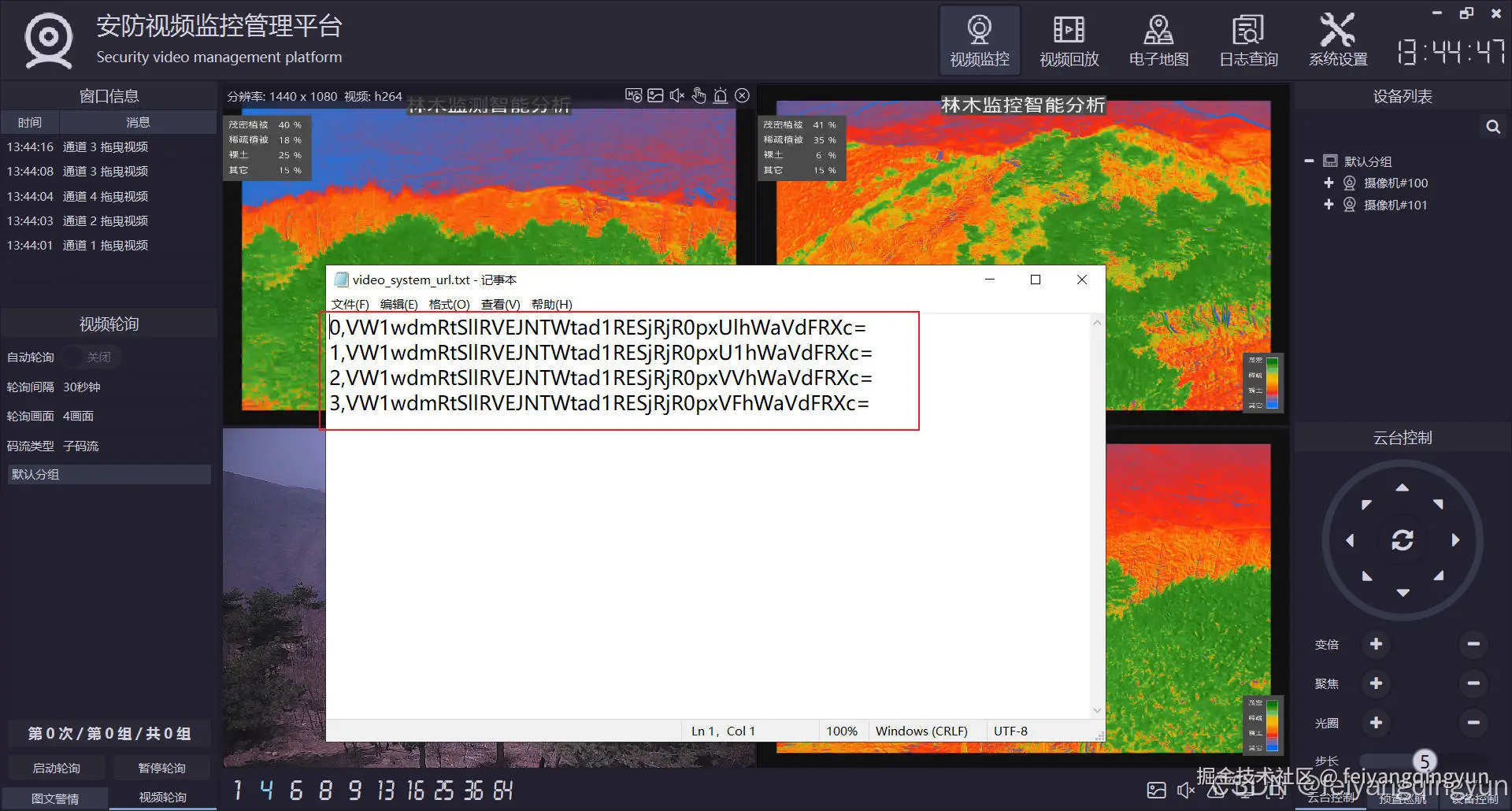Image resolution: width=1512 pixels, height=811 pixels.
Task: Open the 查看(V) menu in Notepad
Action: click(500, 305)
